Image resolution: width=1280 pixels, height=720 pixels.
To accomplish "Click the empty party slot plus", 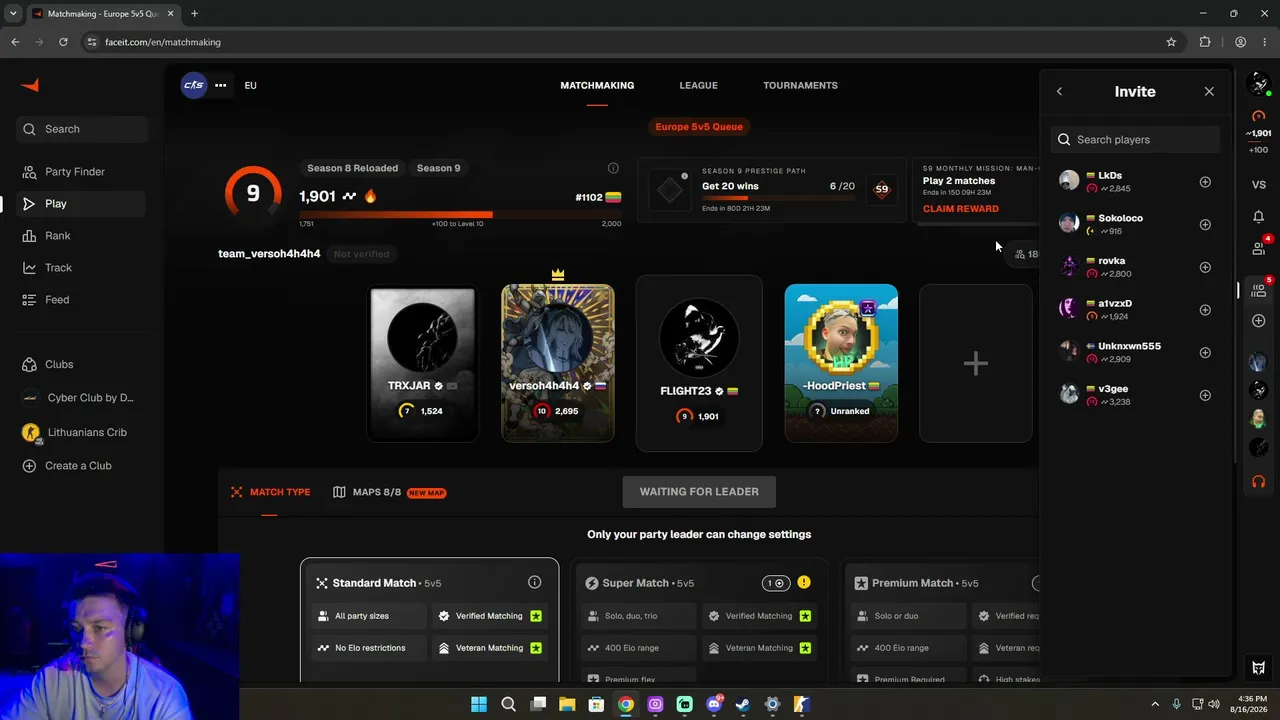I will coord(976,364).
